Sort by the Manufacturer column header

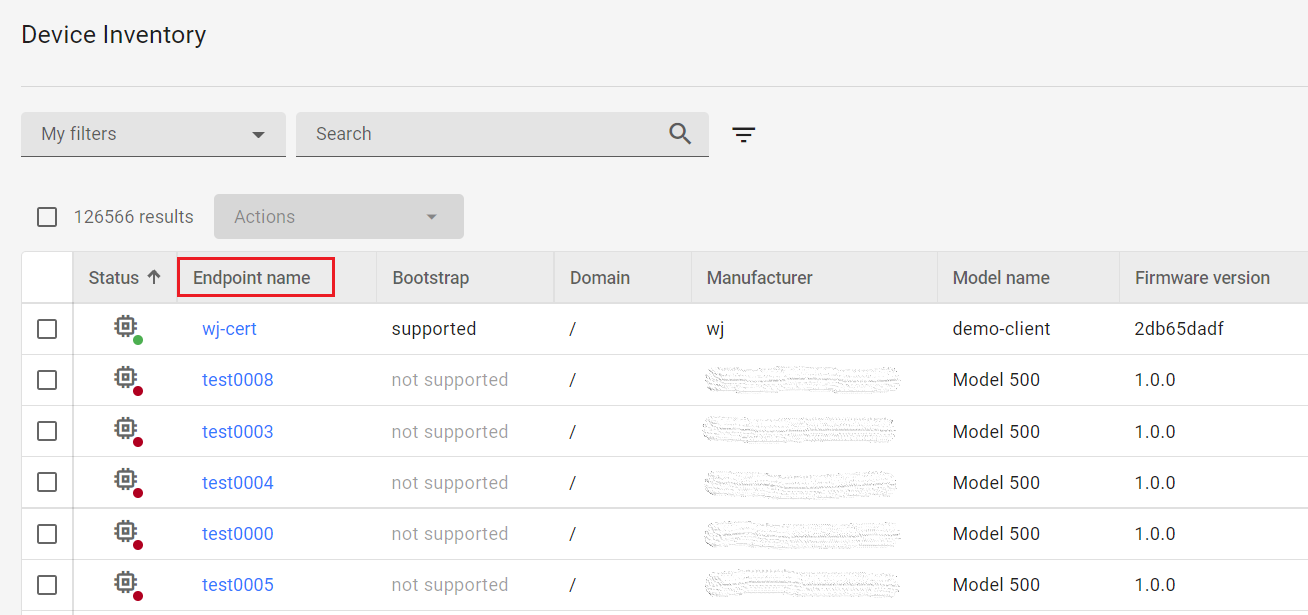click(760, 278)
